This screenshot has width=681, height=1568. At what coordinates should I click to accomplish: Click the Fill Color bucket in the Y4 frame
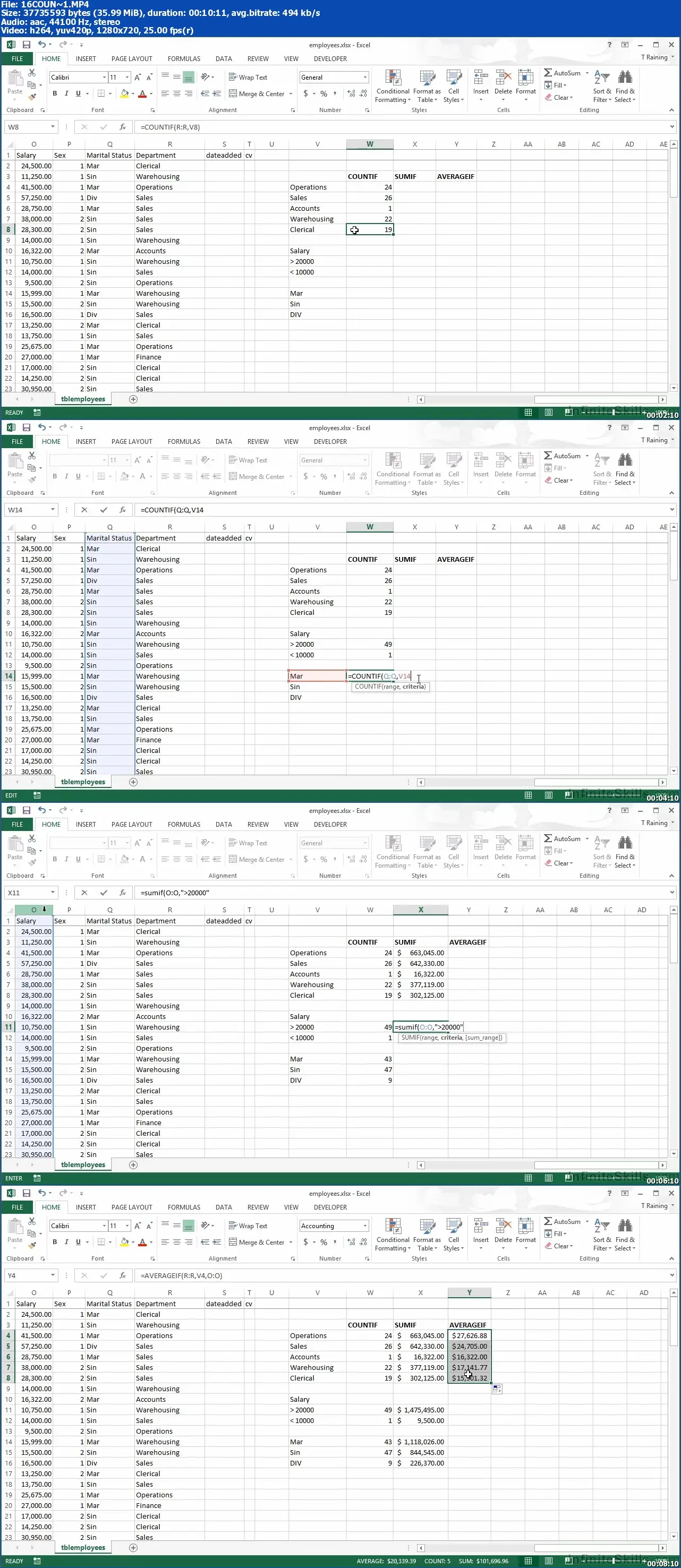tap(124, 1243)
